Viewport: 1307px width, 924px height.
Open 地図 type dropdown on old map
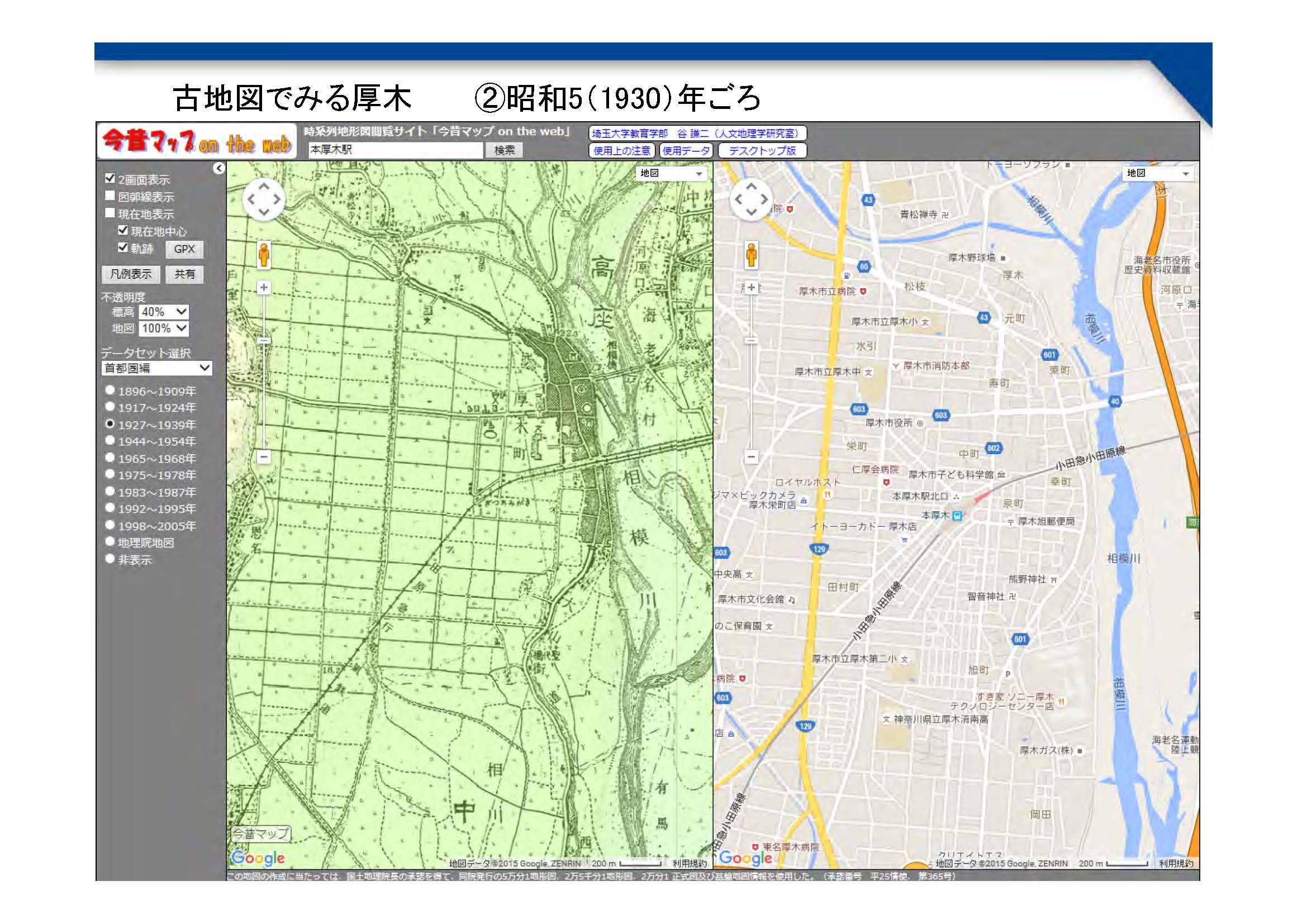click(x=671, y=173)
